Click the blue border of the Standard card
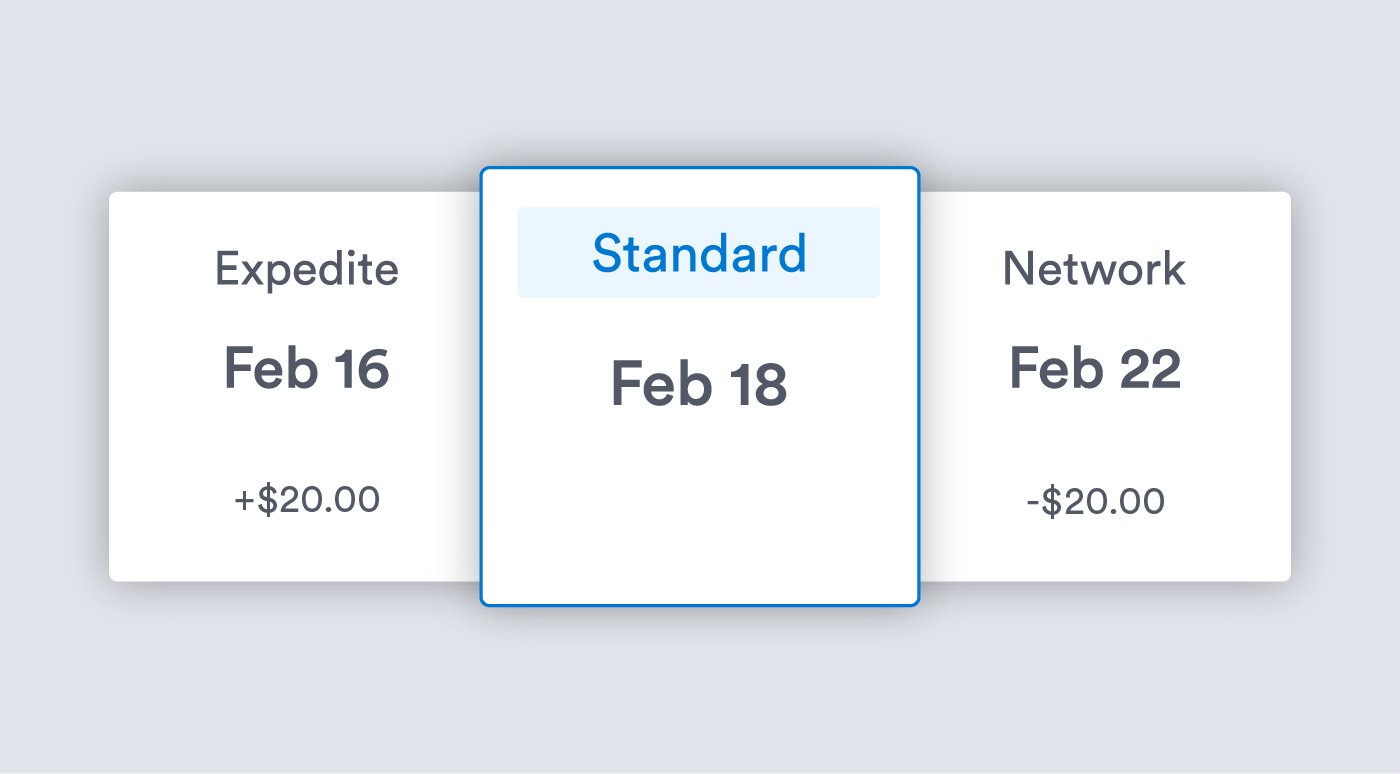The width and height of the screenshot is (1400, 774). pyautogui.click(x=482, y=400)
